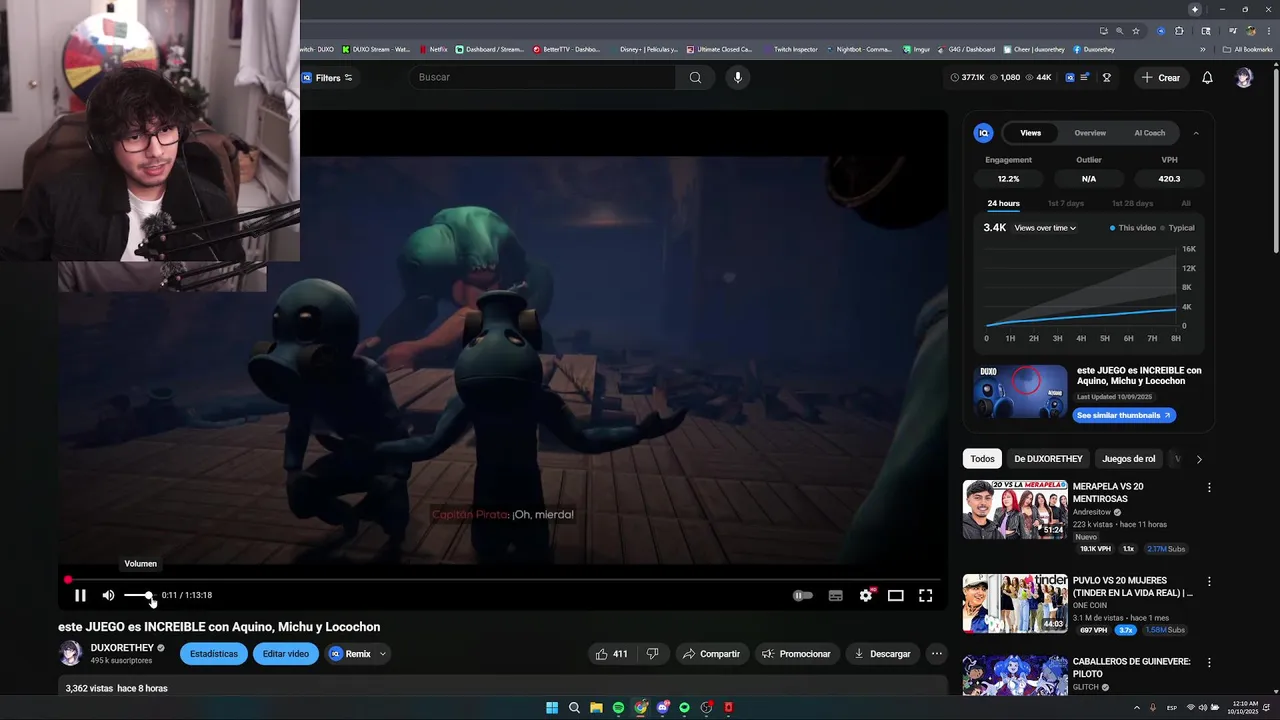The image size is (1280, 720).
Task: Open options menu for PUVLO video
Action: coord(1209,582)
